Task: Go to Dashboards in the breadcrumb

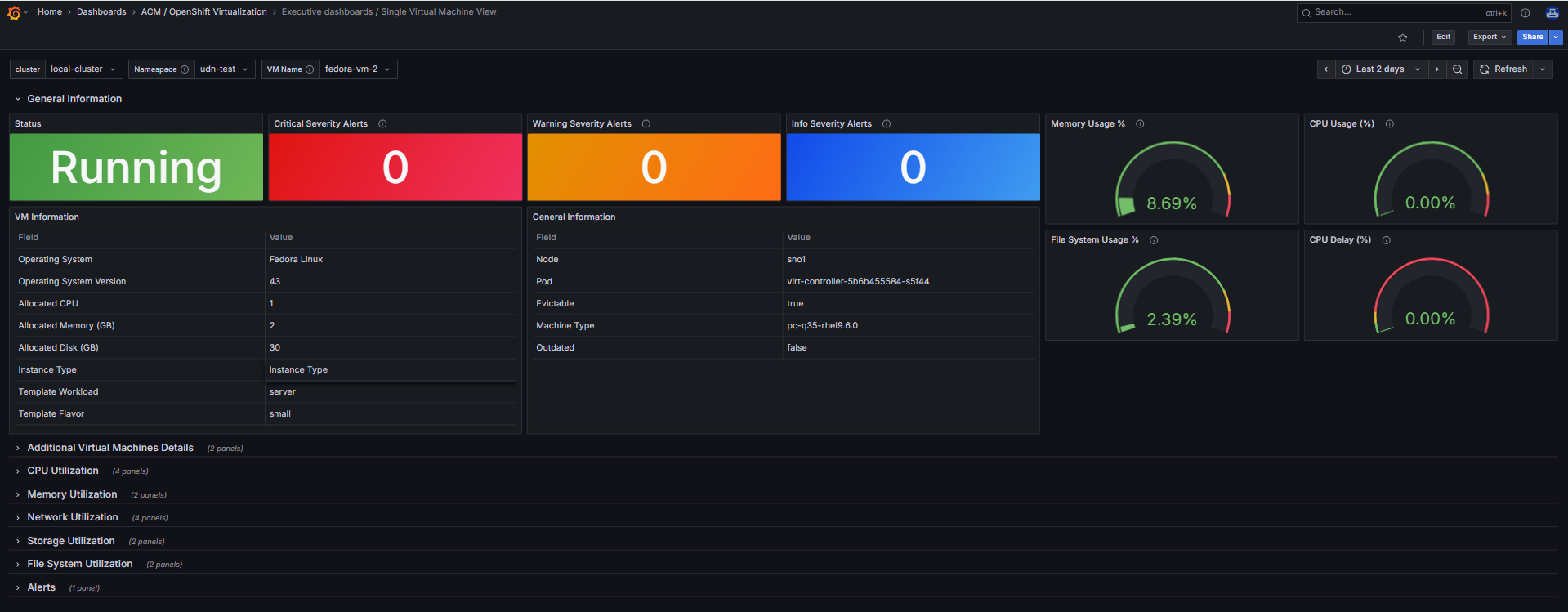Action: (x=101, y=12)
